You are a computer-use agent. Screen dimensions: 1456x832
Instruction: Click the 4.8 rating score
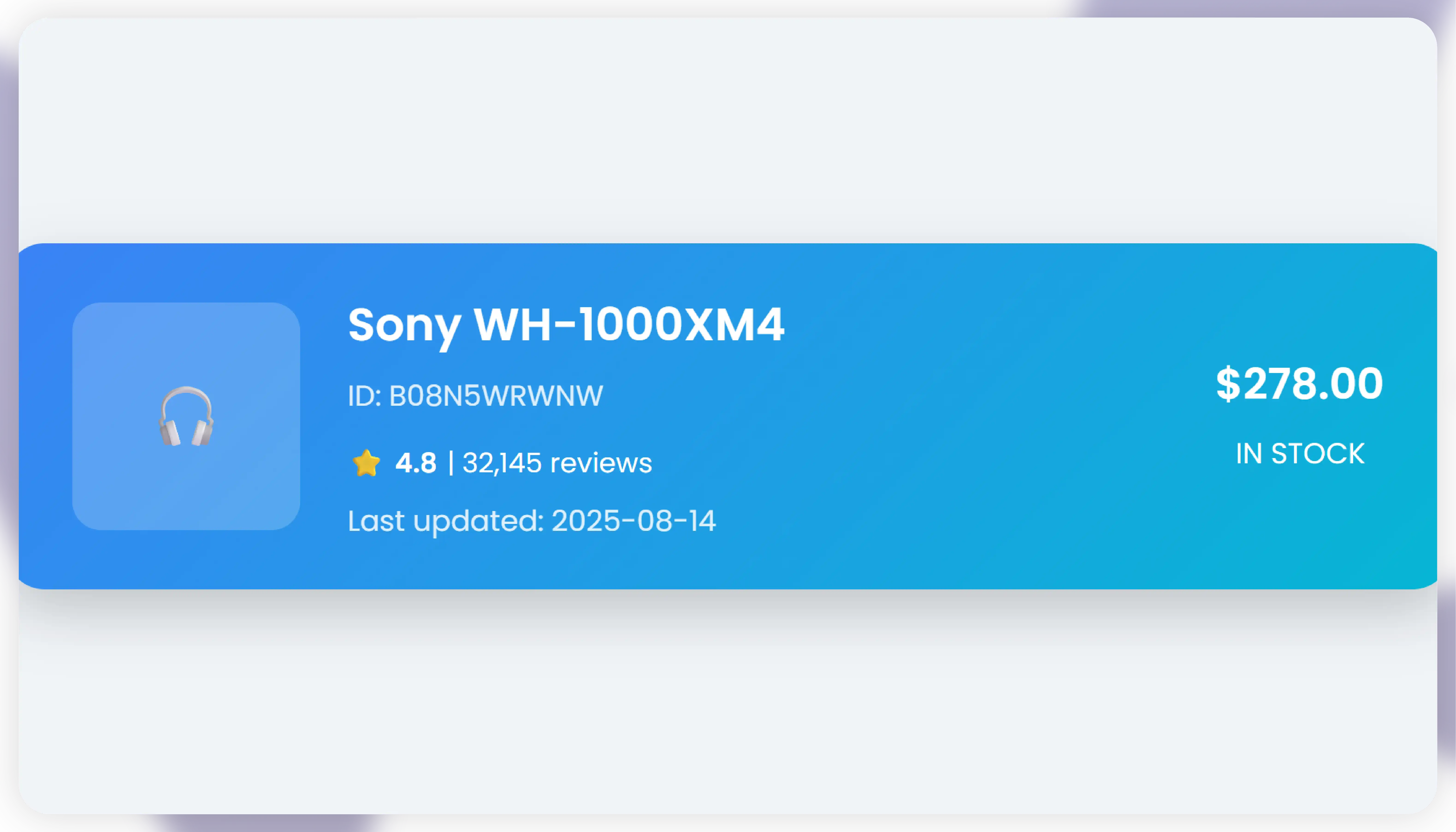point(416,463)
